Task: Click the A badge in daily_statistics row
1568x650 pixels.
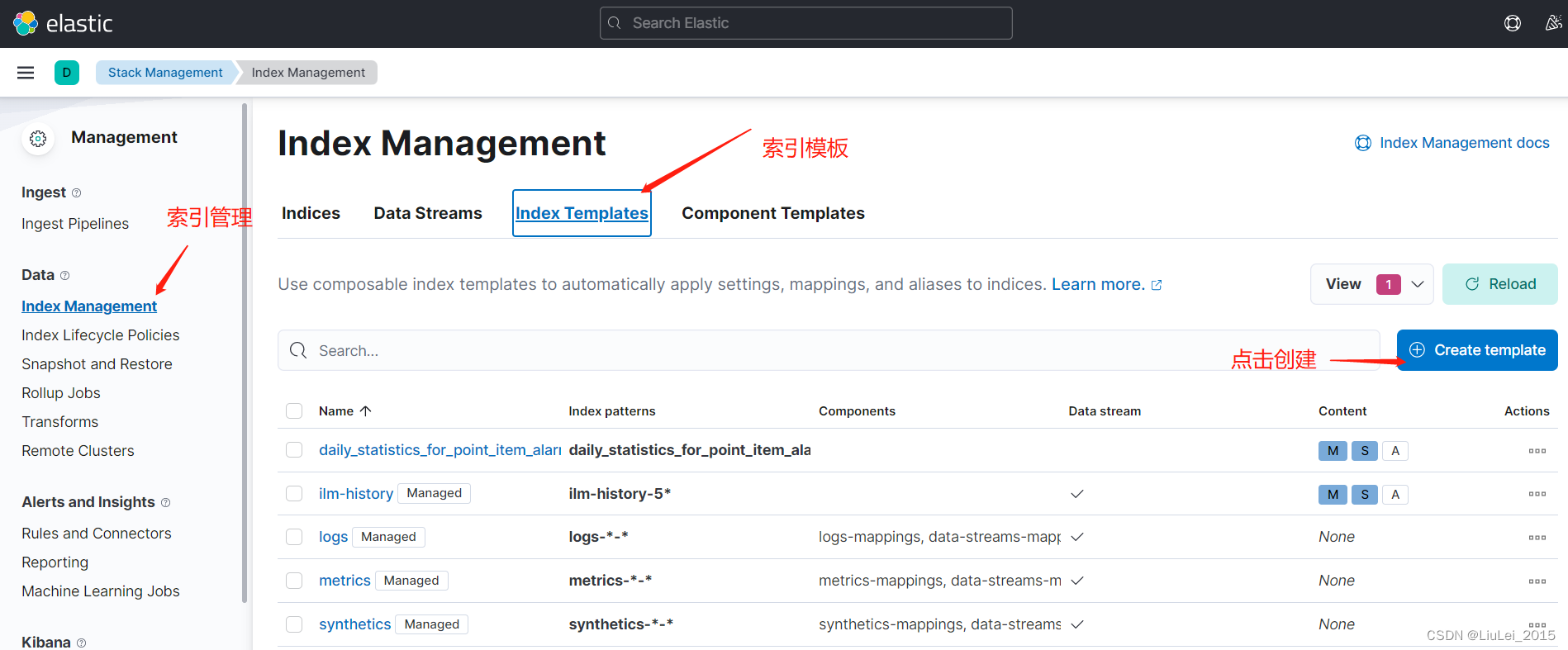Action: (1395, 451)
